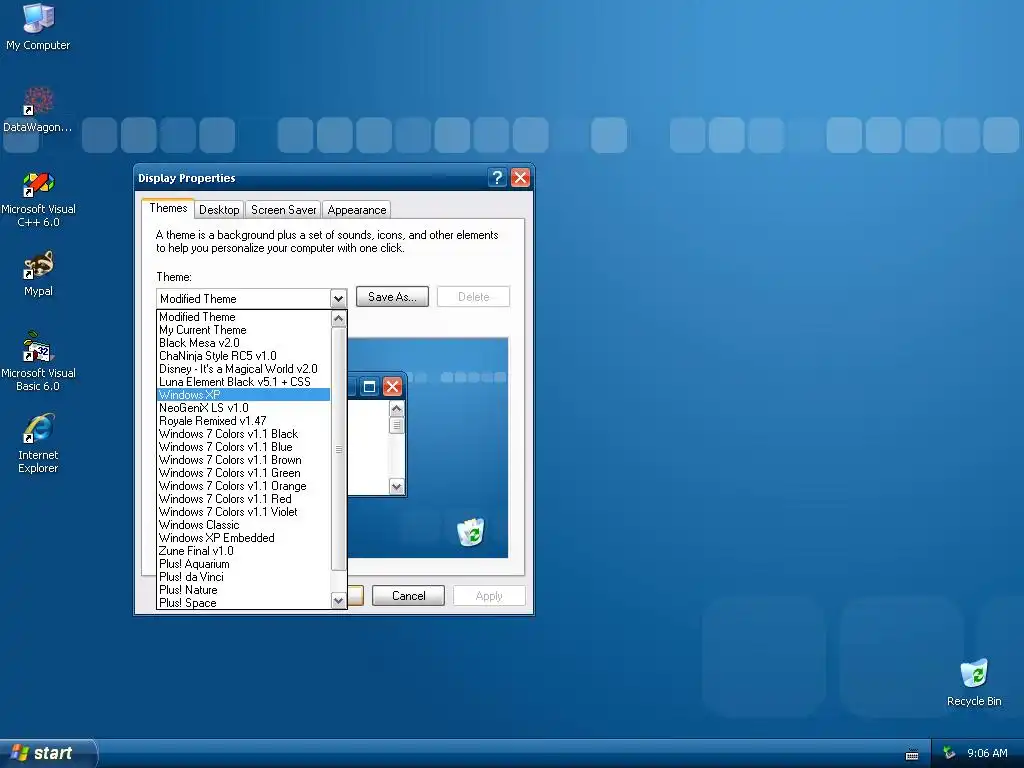The image size is (1024, 768).
Task: Select Microsoft Visual Basic 6.0 shortcut
Action: click(x=38, y=362)
